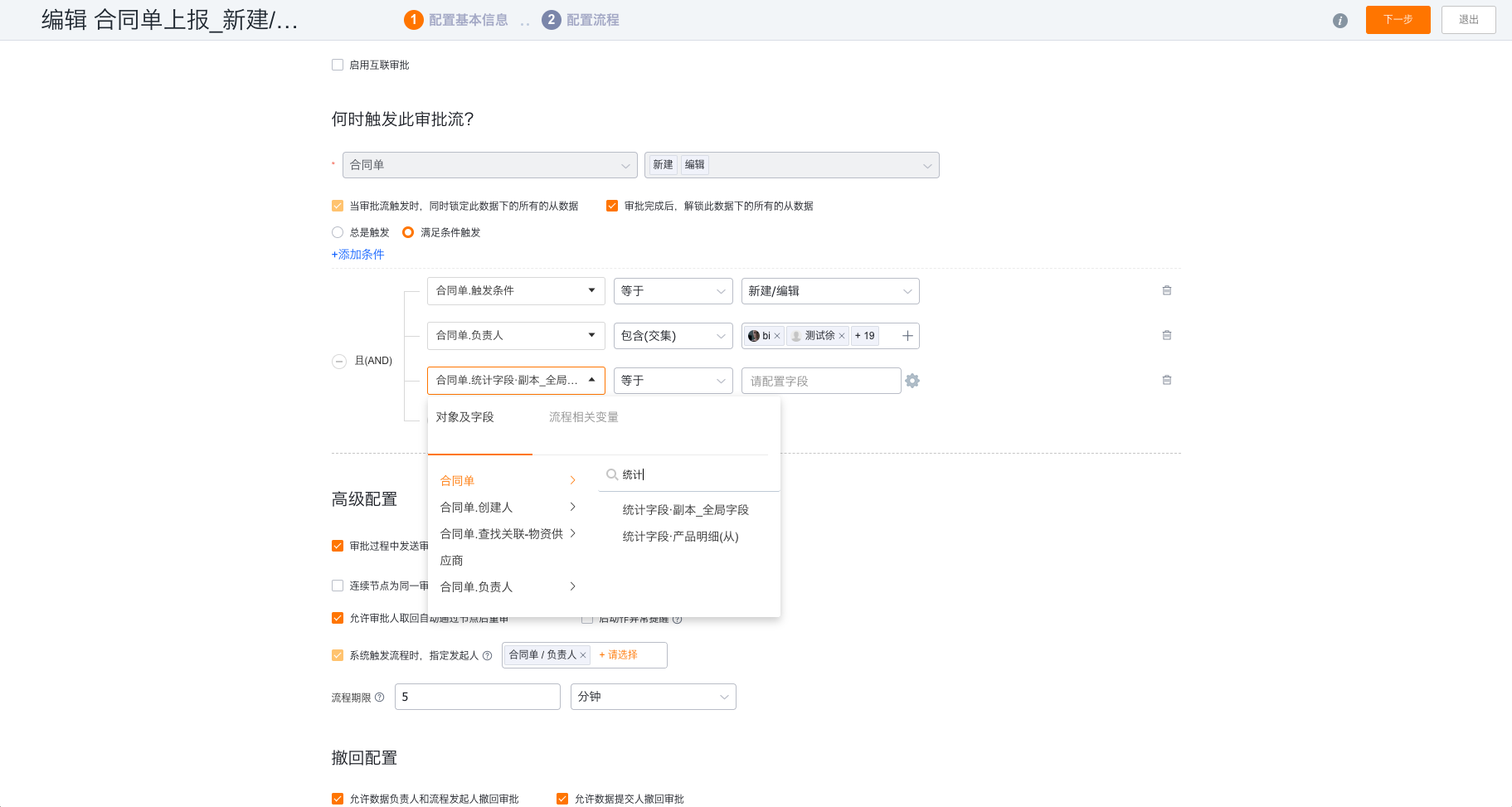Image resolution: width=1512 pixels, height=807 pixels.
Task: Click the info icon beside 下一步
Action: tap(1339, 21)
